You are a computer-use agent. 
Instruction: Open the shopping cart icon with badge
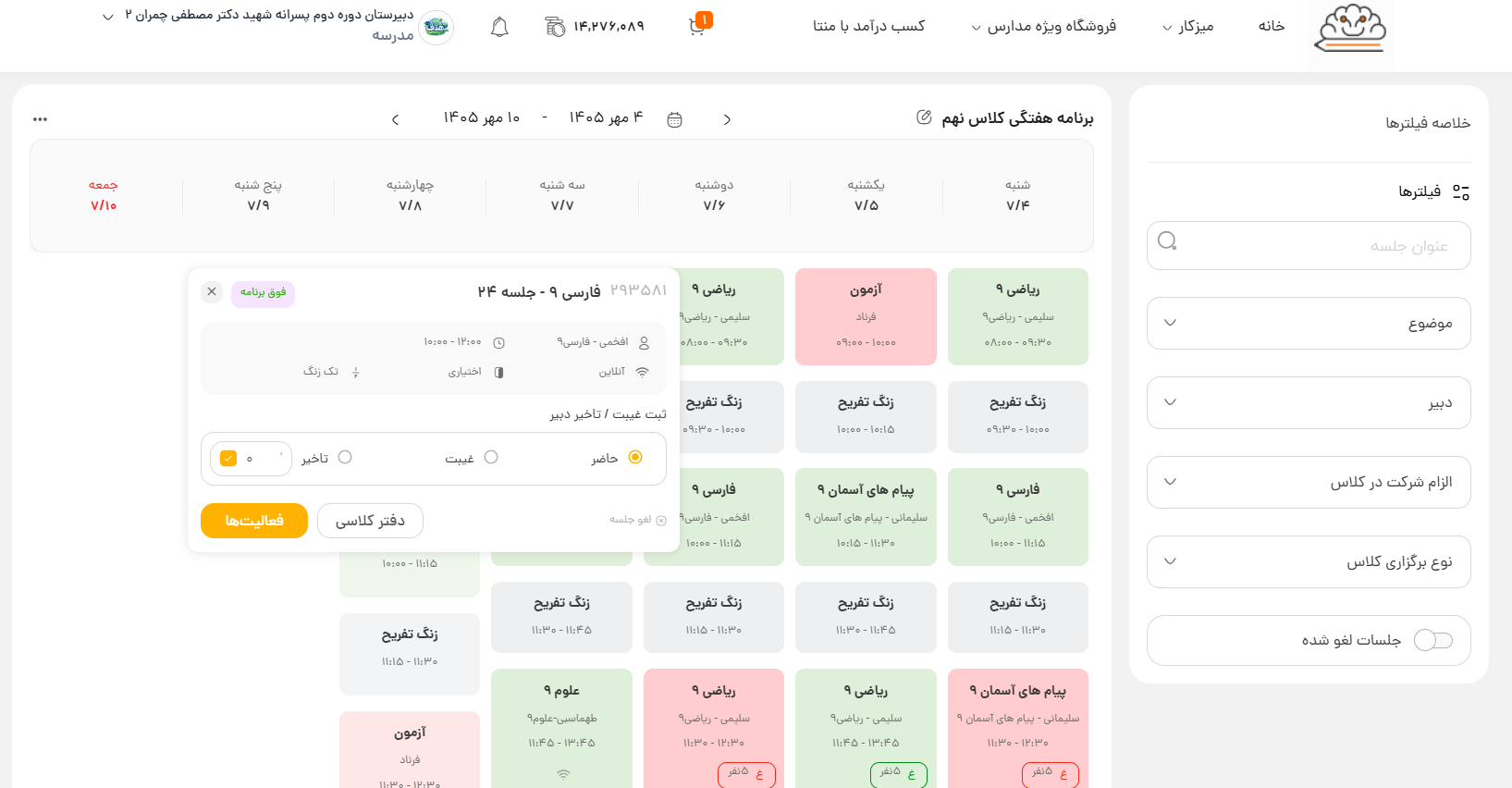coord(698,25)
